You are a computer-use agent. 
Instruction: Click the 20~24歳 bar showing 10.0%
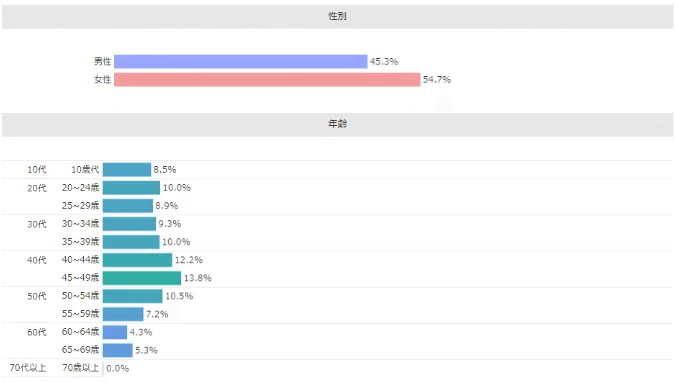click(131, 188)
